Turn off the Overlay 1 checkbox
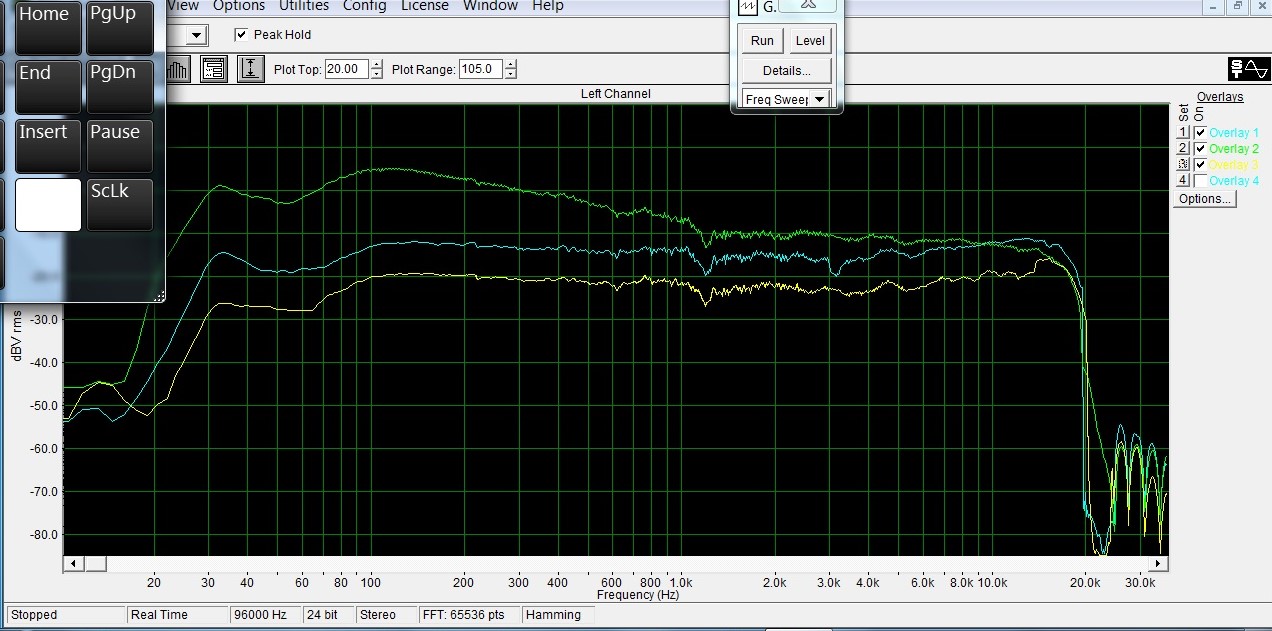Screen dimensions: 1272x631 click(1200, 133)
